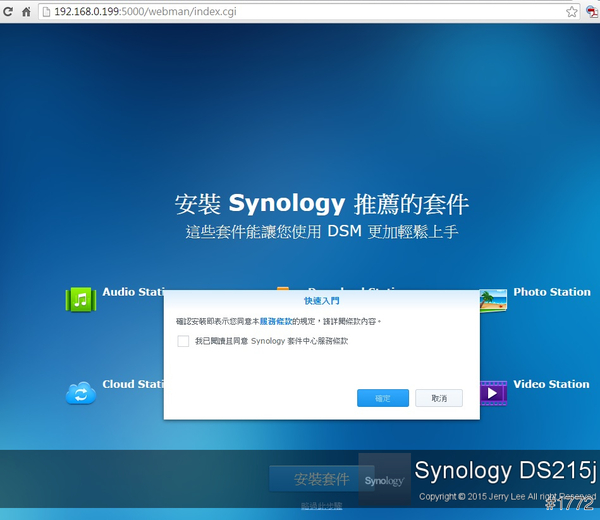This screenshot has width=600, height=520.
Task: Click the Video Station label text
Action: pyautogui.click(x=552, y=384)
